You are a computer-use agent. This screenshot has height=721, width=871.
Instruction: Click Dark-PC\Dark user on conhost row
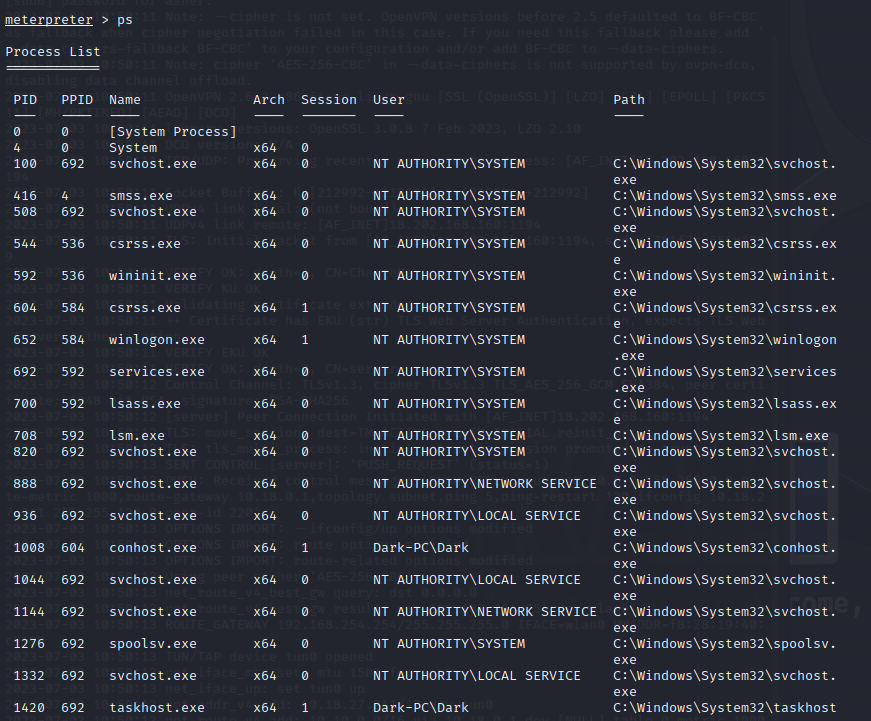click(421, 548)
